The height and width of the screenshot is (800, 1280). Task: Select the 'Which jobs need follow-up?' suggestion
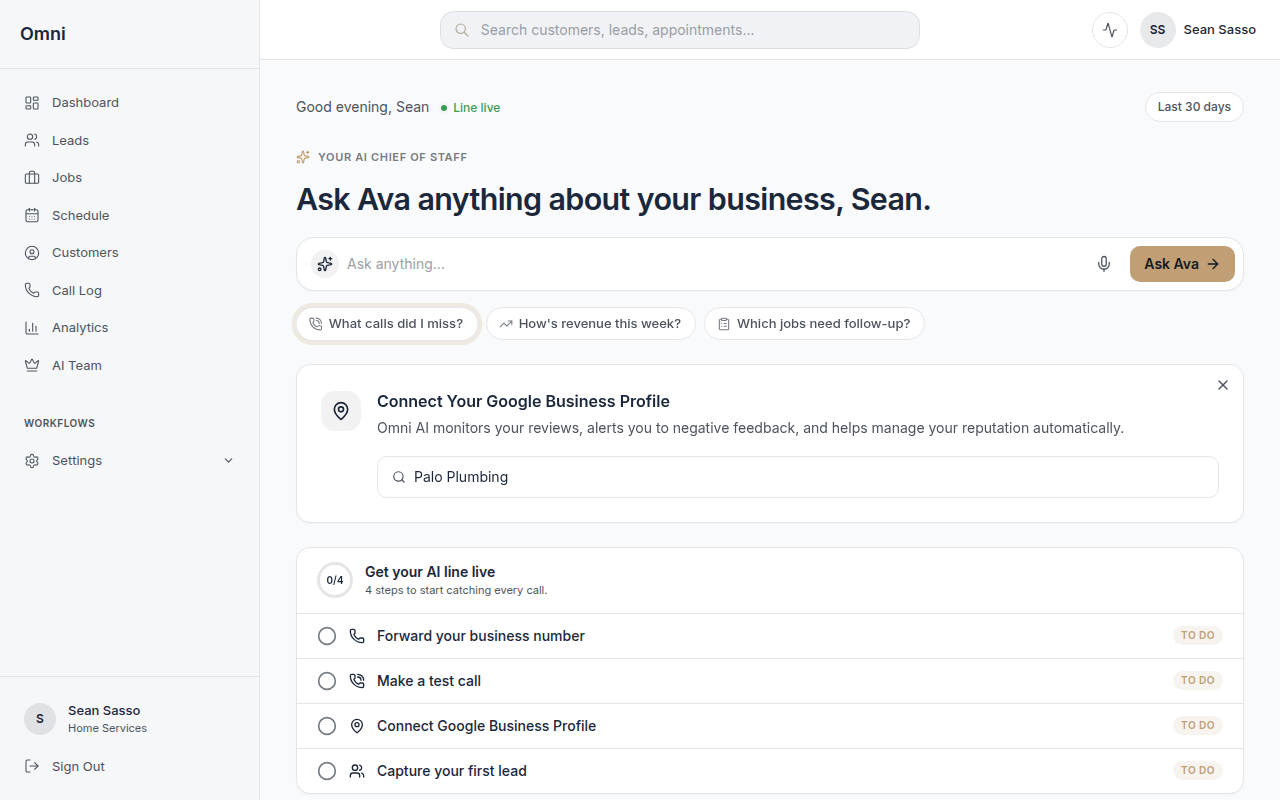(814, 324)
